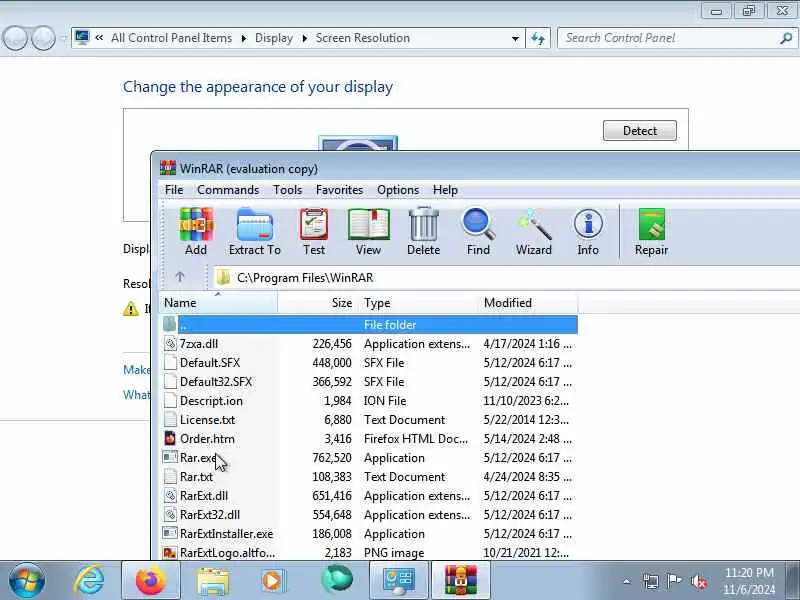This screenshot has width=800, height=600.
Task: Refresh the Control Panel address bar
Action: coord(538,38)
